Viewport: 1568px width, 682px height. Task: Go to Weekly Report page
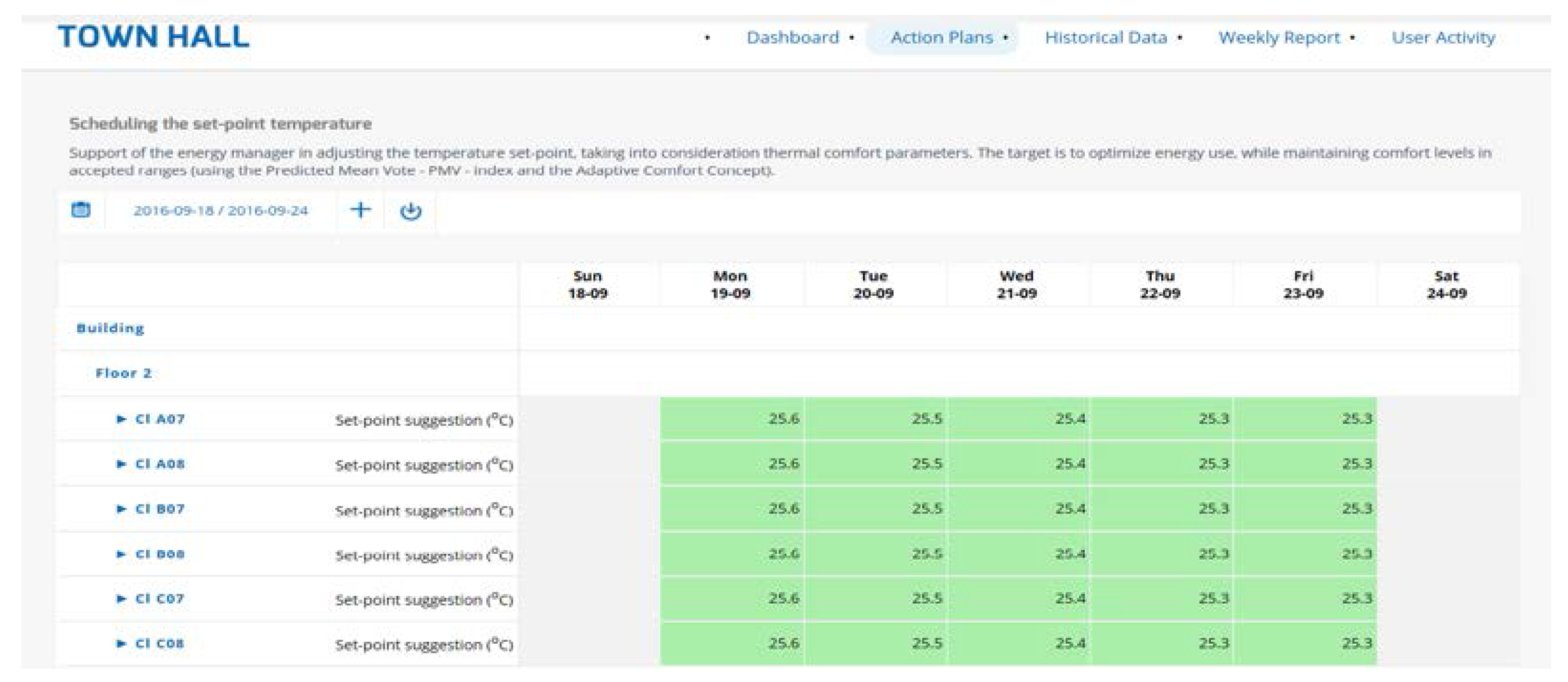pyautogui.click(x=1279, y=38)
